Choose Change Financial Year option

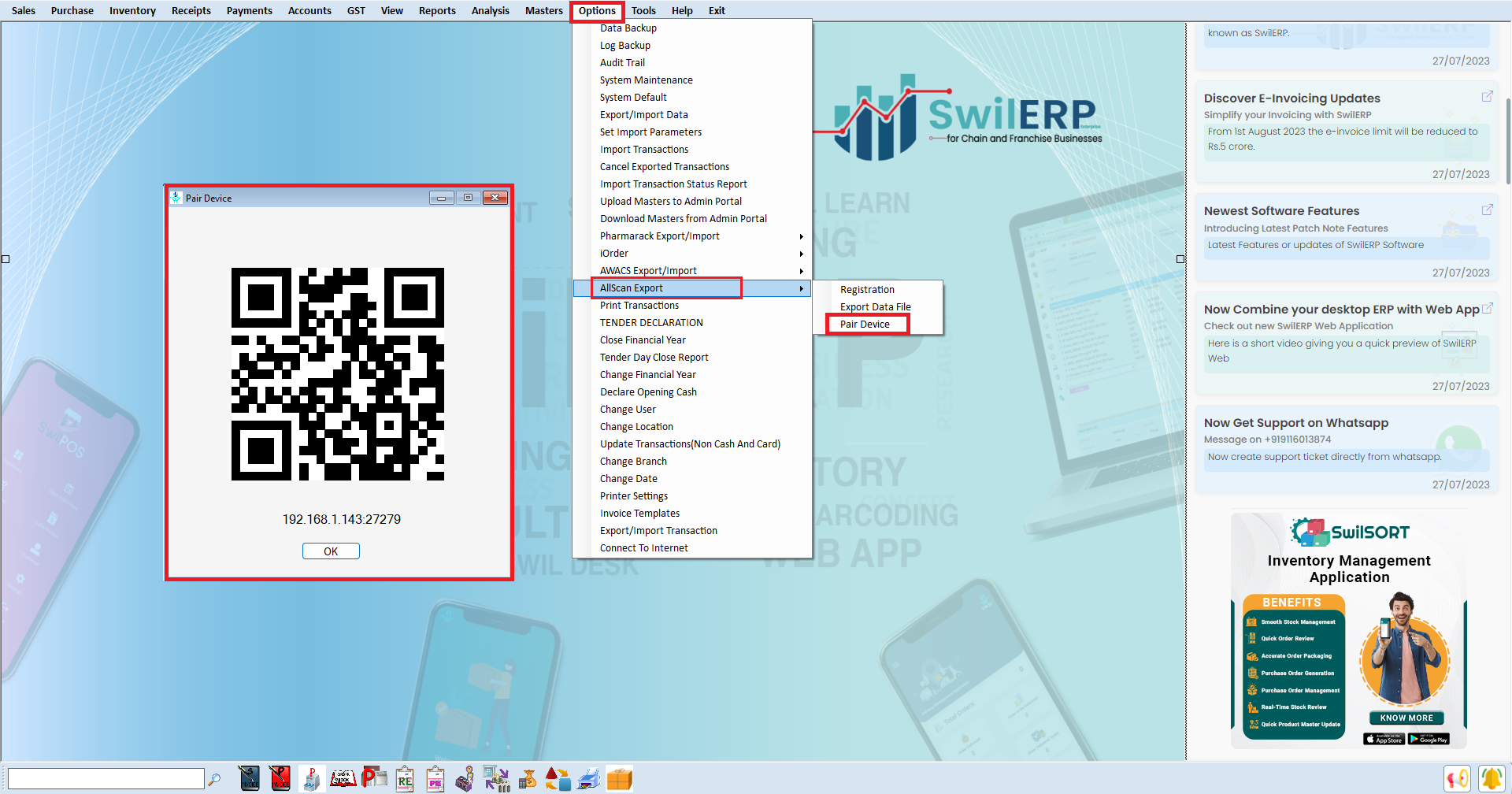pos(648,374)
